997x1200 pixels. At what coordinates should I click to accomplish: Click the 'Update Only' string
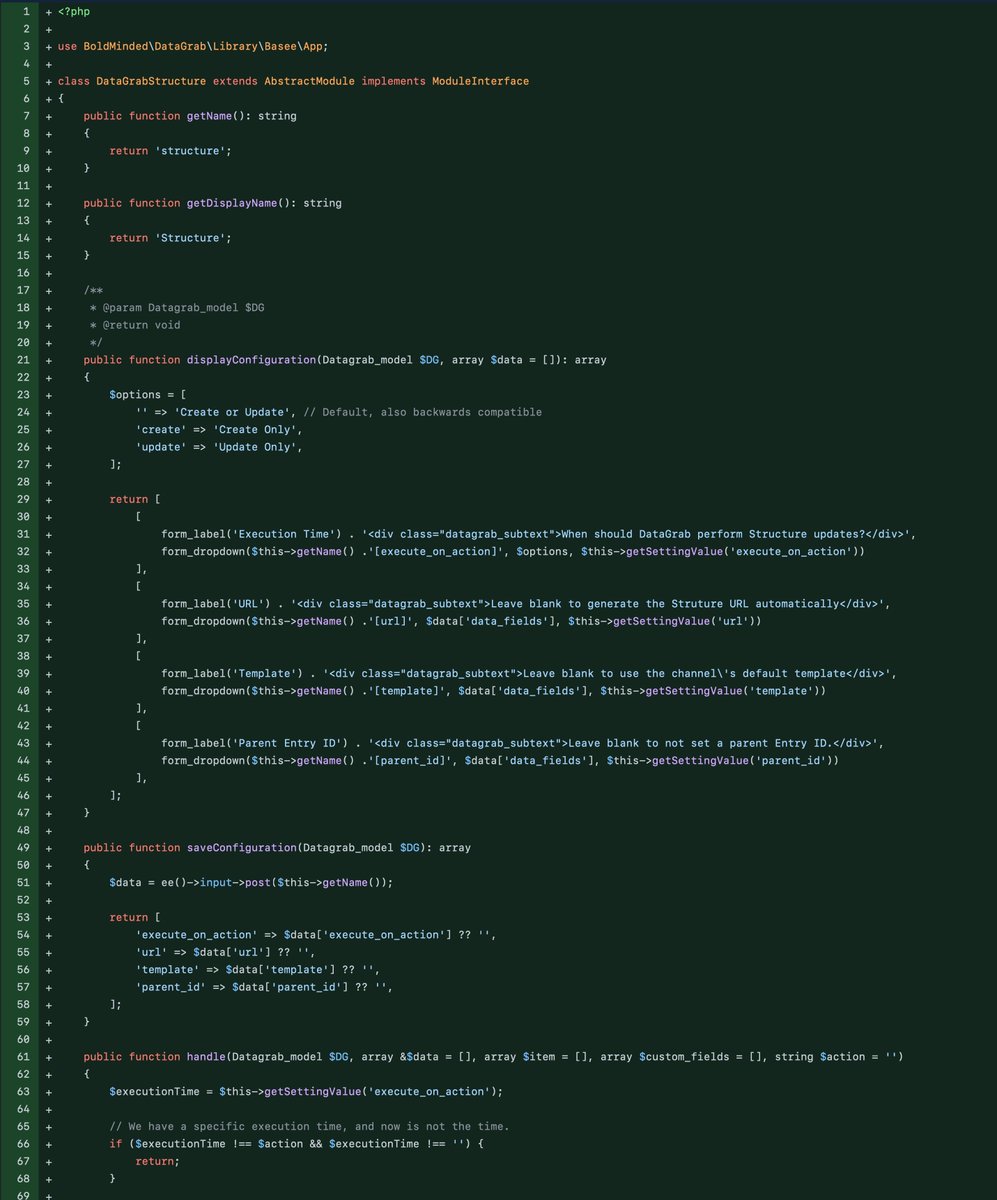click(257, 447)
